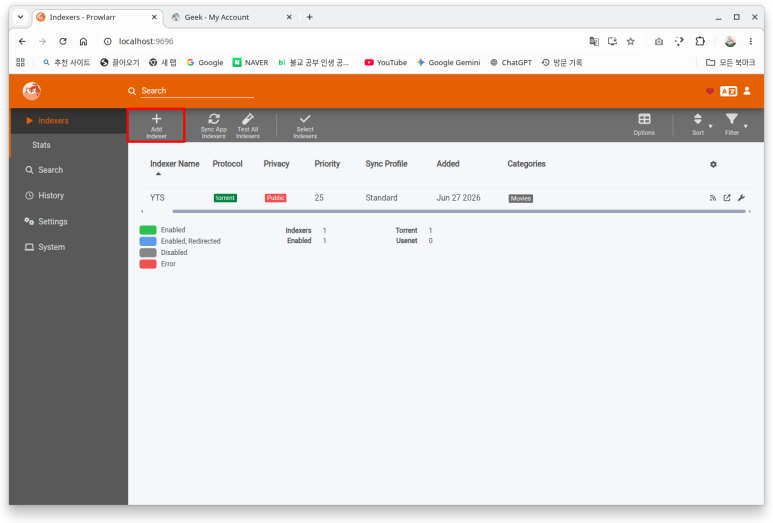
Task: Go back in browser
Action: 22,41
